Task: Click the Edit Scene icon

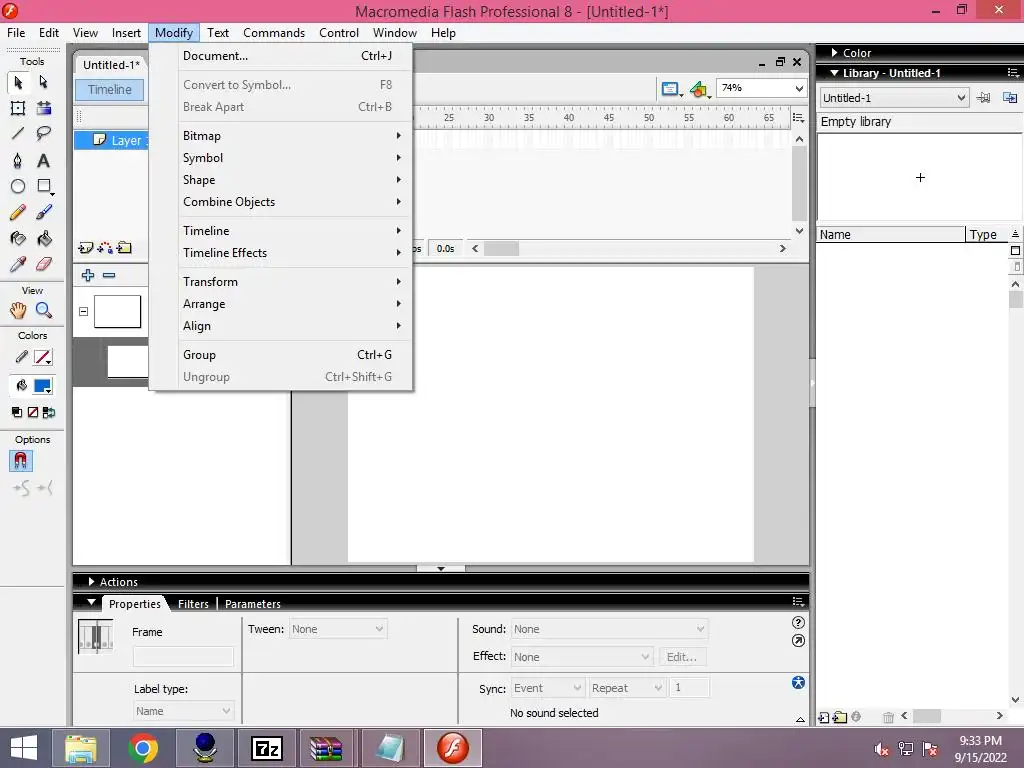Action: pos(671,89)
